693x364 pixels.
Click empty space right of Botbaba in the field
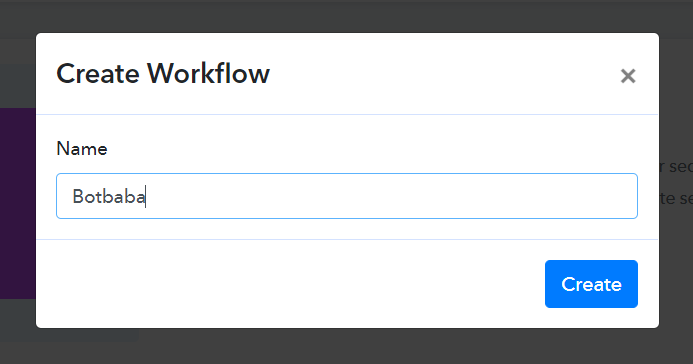pos(389,196)
